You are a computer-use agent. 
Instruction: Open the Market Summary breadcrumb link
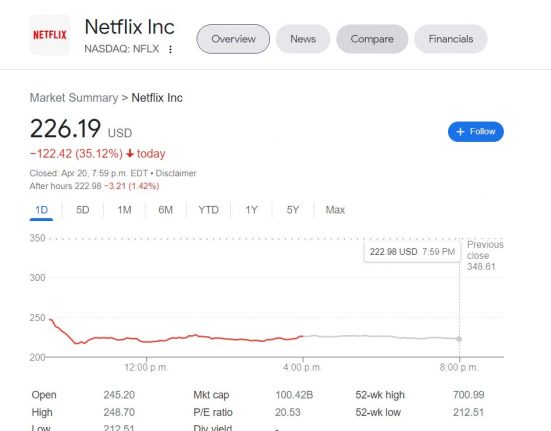click(x=74, y=98)
